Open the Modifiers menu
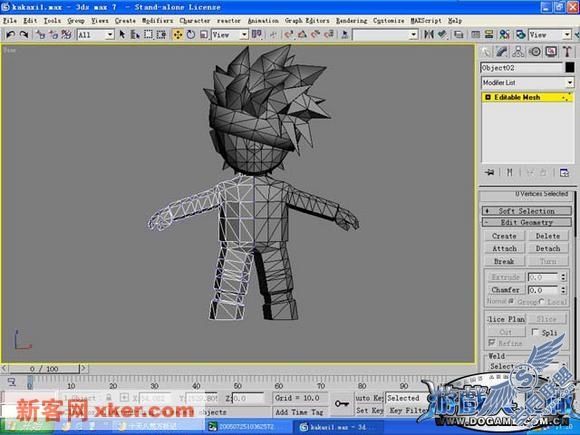The image size is (580, 435). pos(158,21)
